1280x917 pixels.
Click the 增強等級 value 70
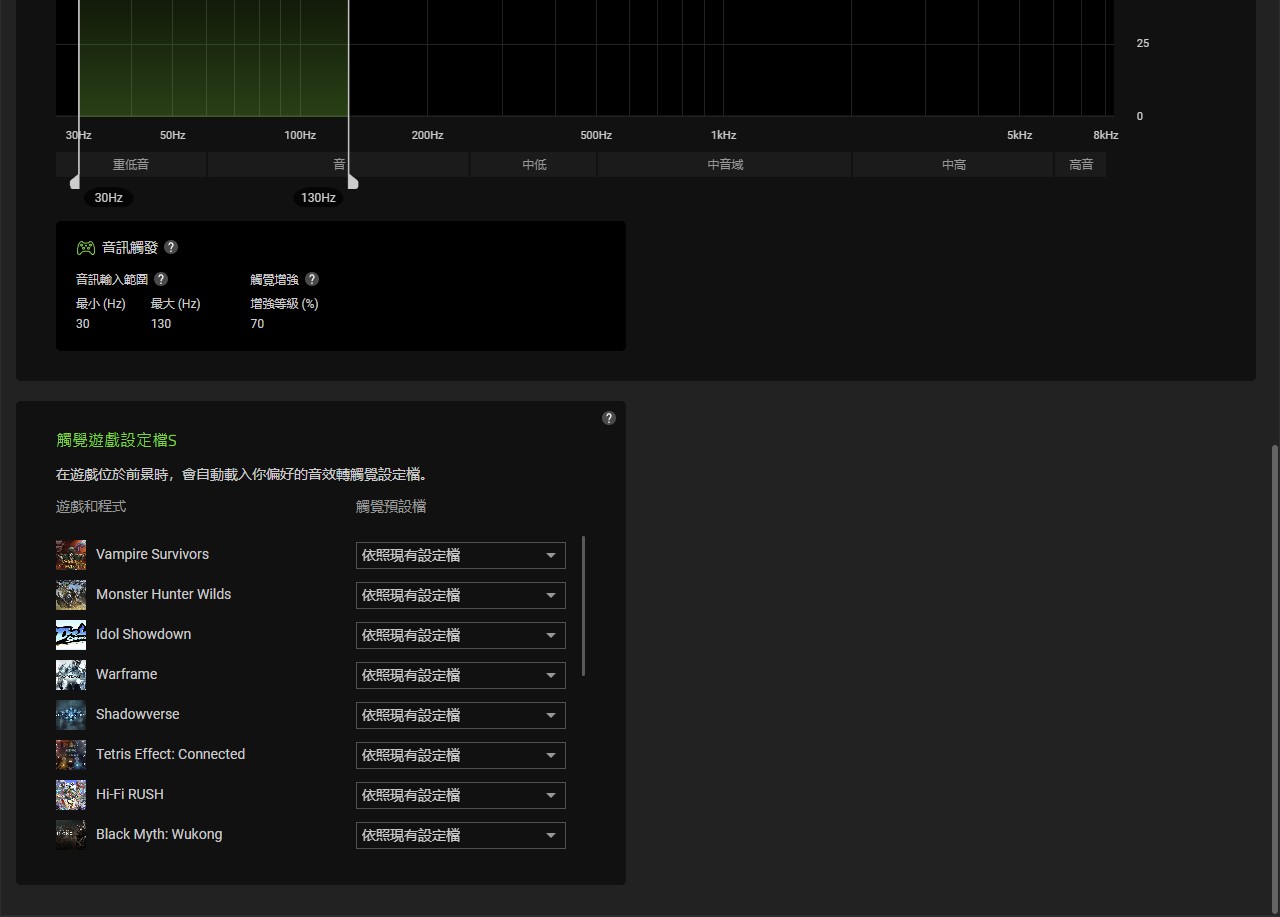pos(258,324)
